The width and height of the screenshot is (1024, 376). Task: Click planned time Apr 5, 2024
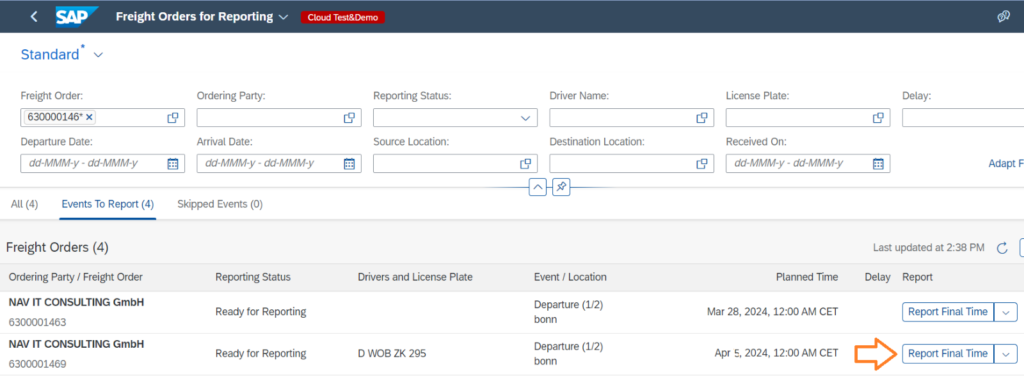click(x=776, y=353)
